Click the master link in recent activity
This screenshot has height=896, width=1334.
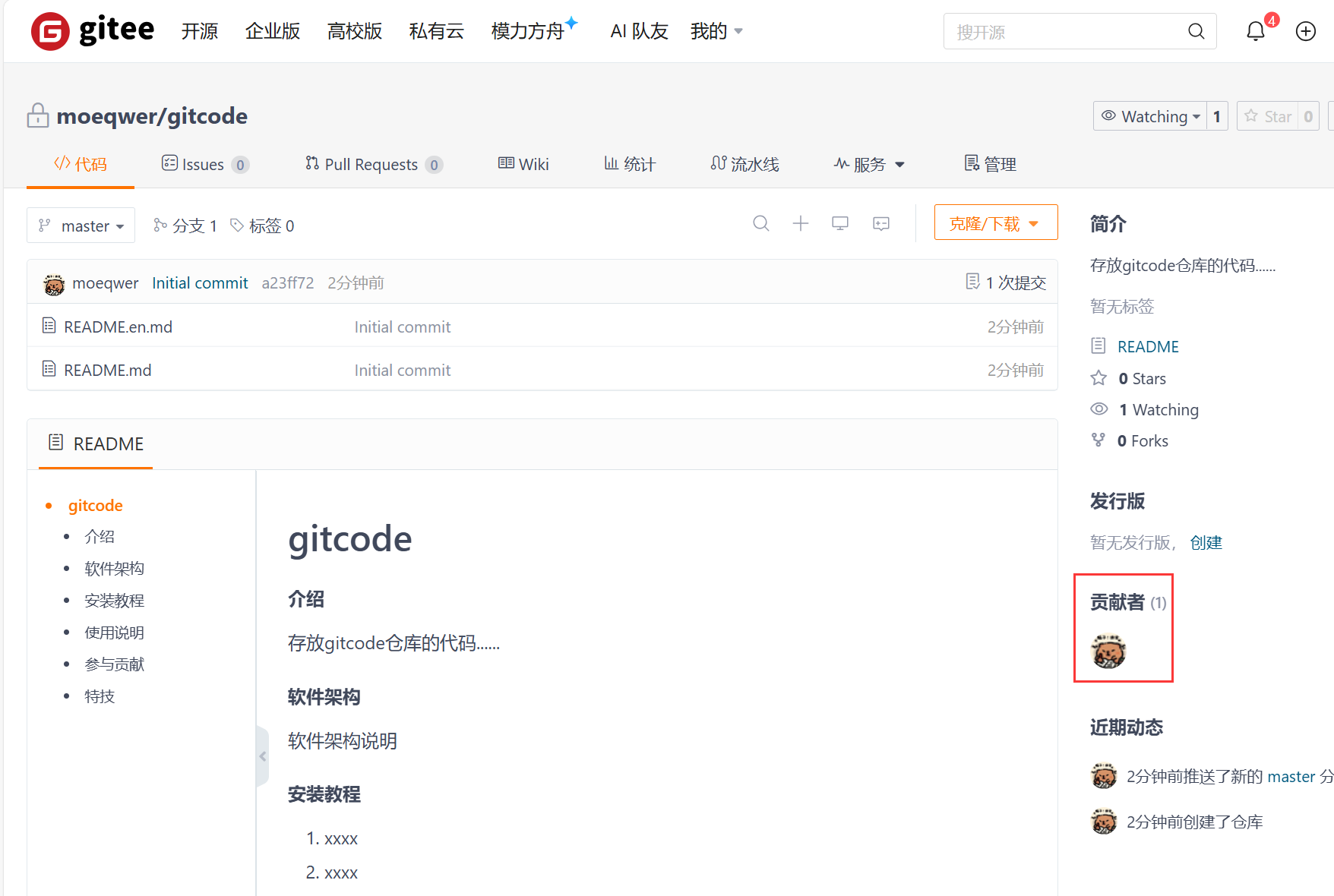pyautogui.click(x=1291, y=776)
